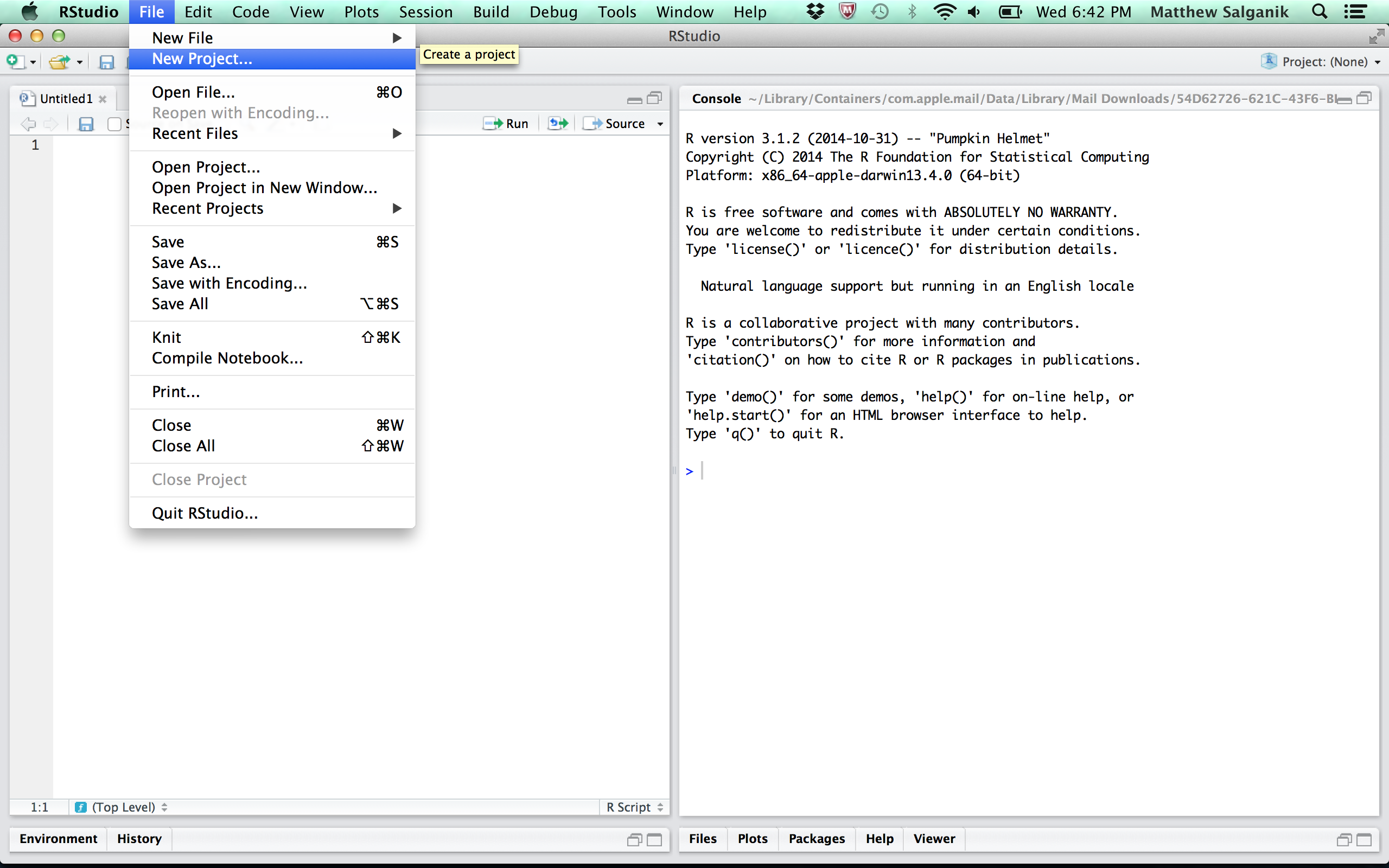Choose Compile Notebook... menu entry
The image size is (1389, 868).
(x=227, y=358)
